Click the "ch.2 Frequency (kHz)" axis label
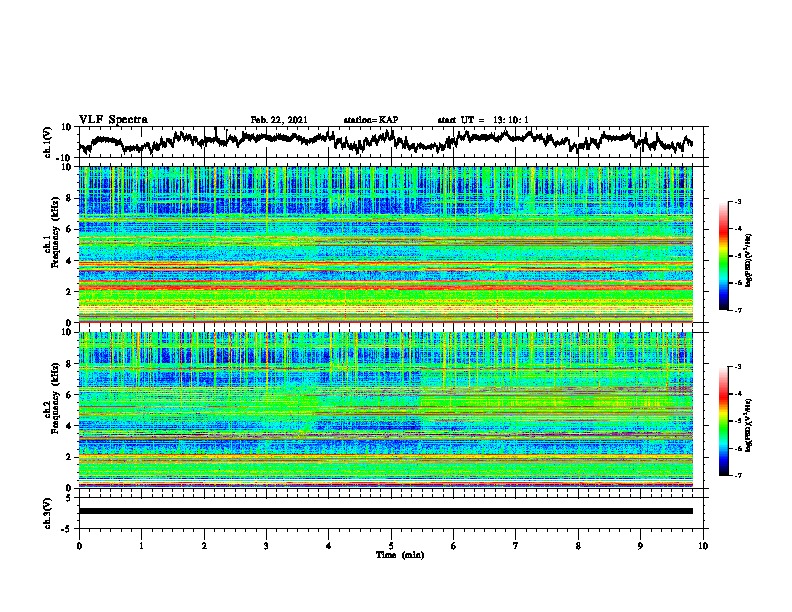The image size is (792, 612). point(51,398)
